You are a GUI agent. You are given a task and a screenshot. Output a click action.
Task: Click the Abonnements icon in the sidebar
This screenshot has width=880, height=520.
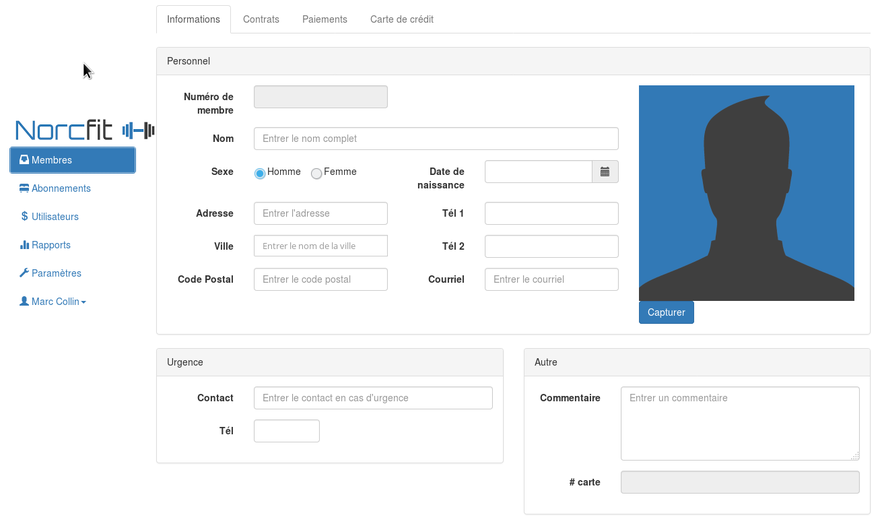coord(24,188)
